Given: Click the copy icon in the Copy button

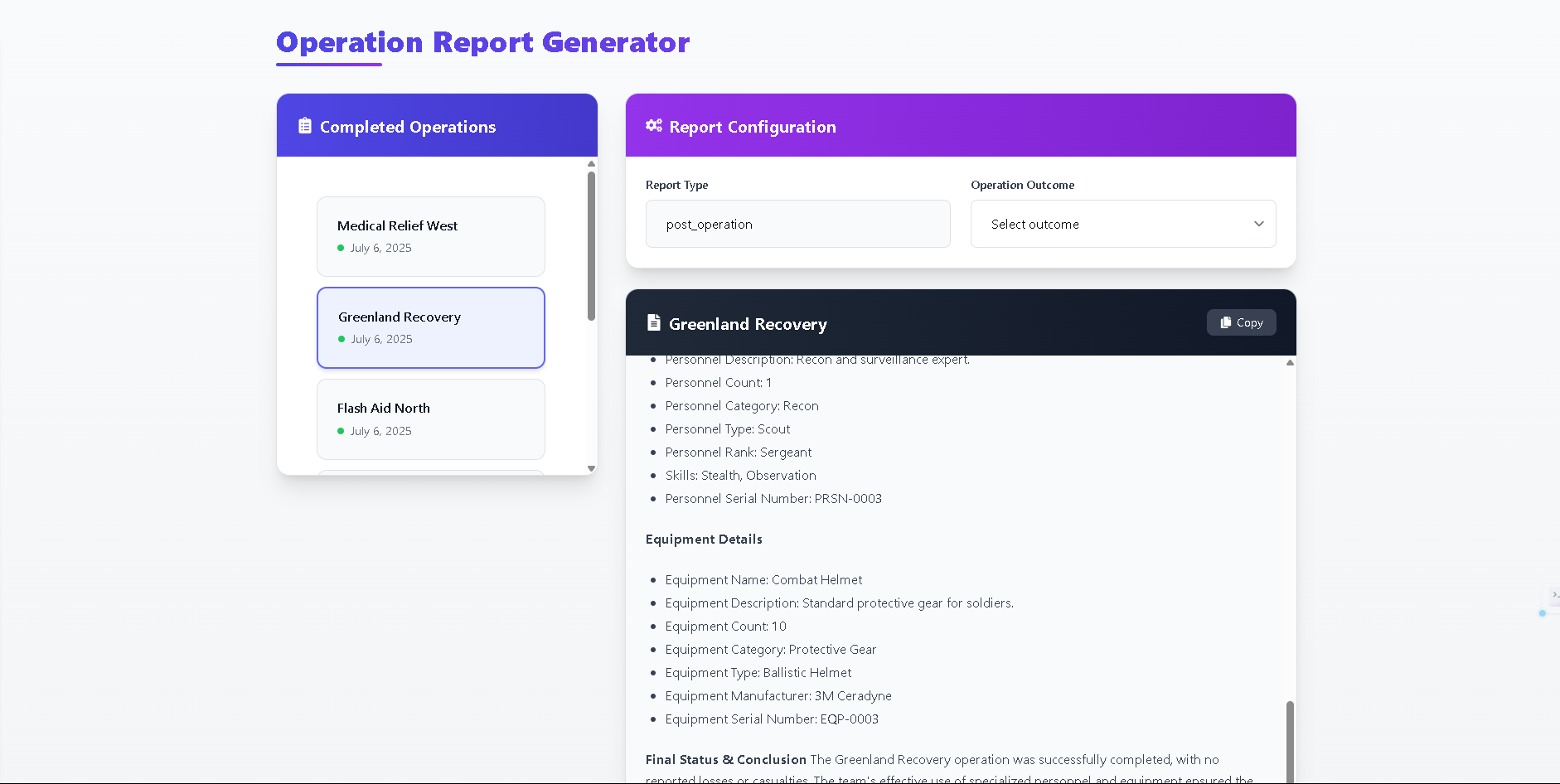Looking at the screenshot, I should click(x=1226, y=322).
